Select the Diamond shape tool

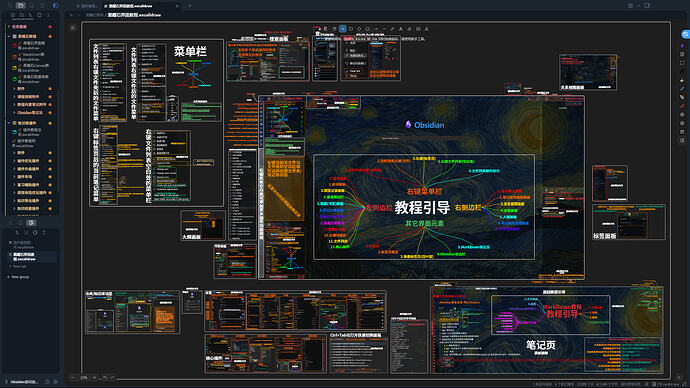tap(359, 29)
